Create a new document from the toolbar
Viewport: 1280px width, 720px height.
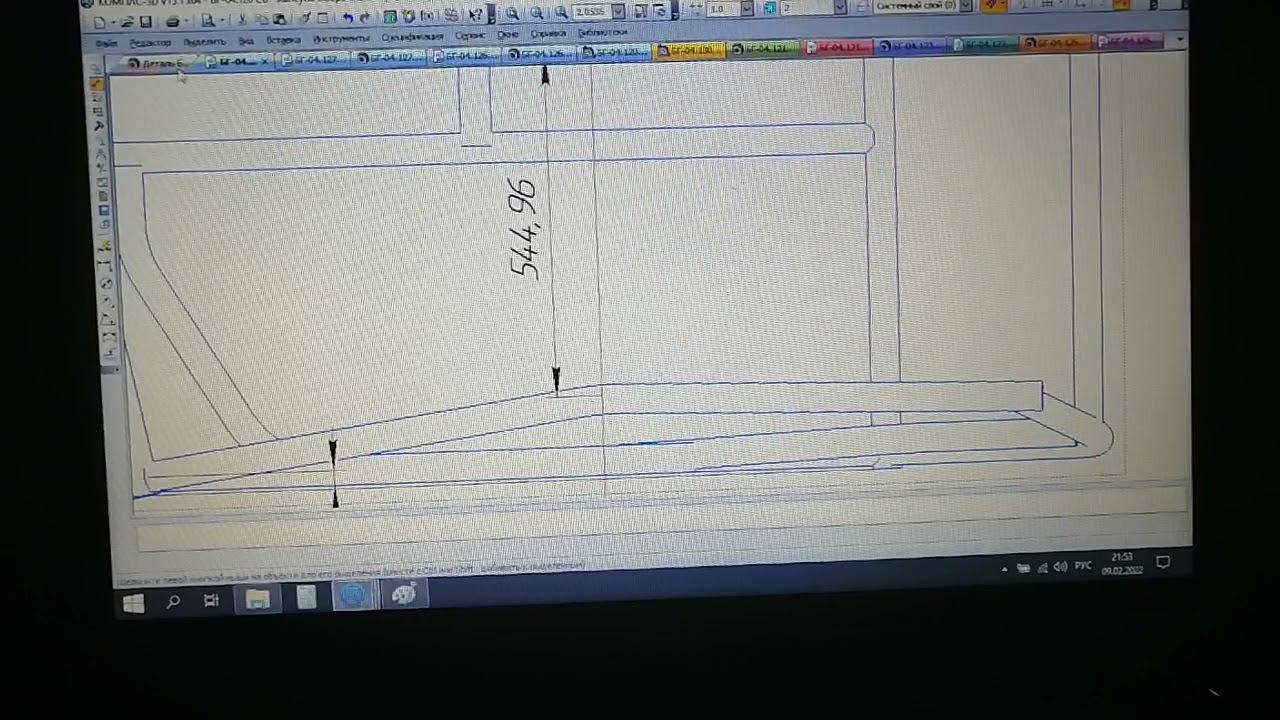[x=100, y=22]
